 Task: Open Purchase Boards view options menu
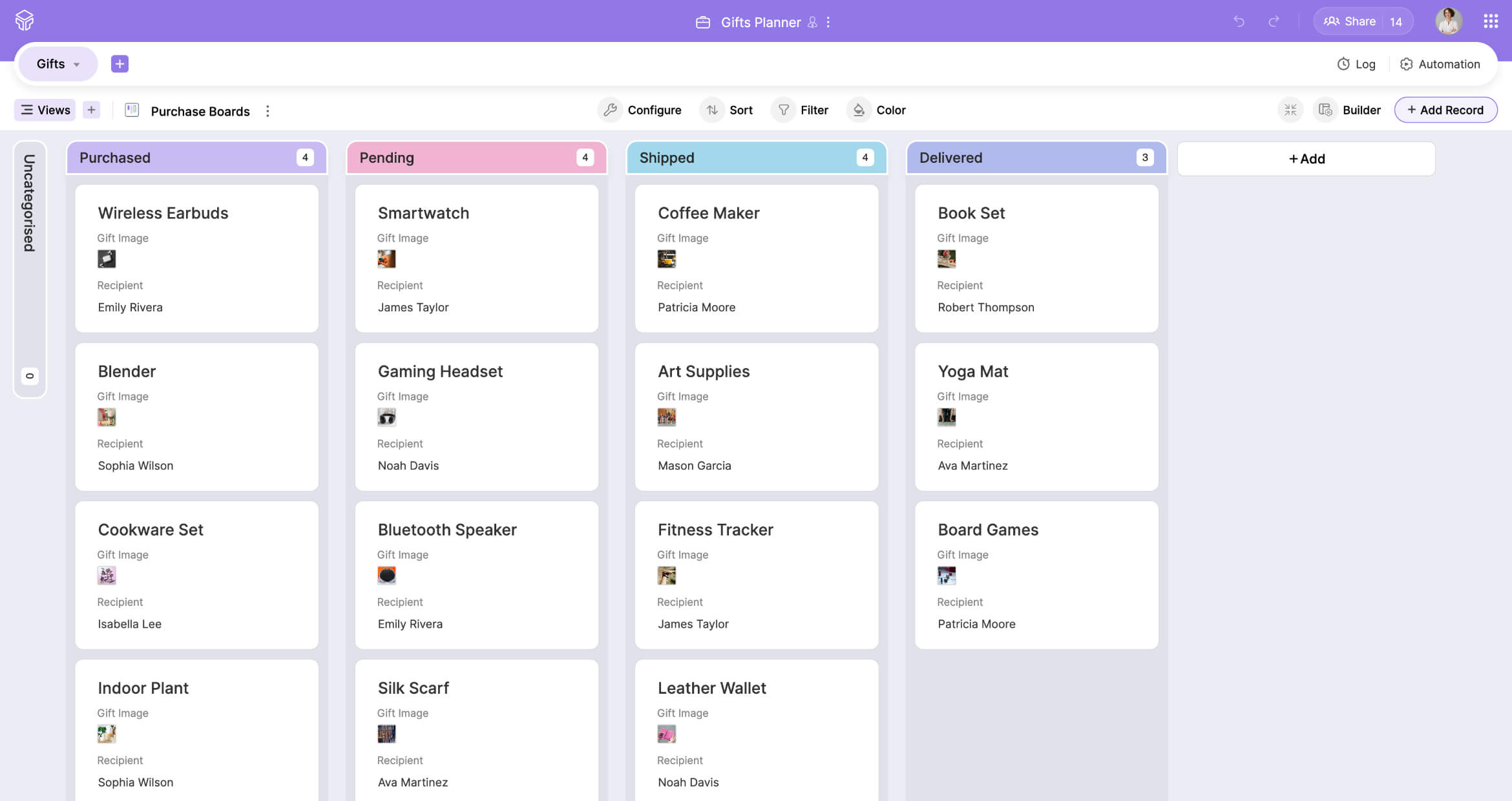268,111
